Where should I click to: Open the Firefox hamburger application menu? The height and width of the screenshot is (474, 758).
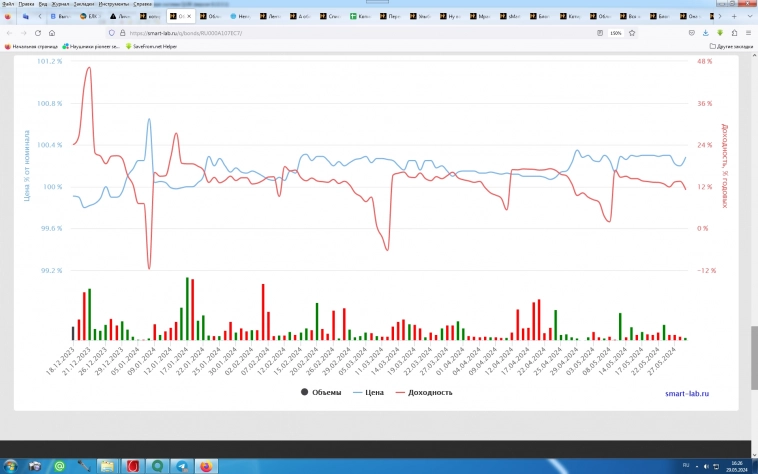(x=748, y=32)
